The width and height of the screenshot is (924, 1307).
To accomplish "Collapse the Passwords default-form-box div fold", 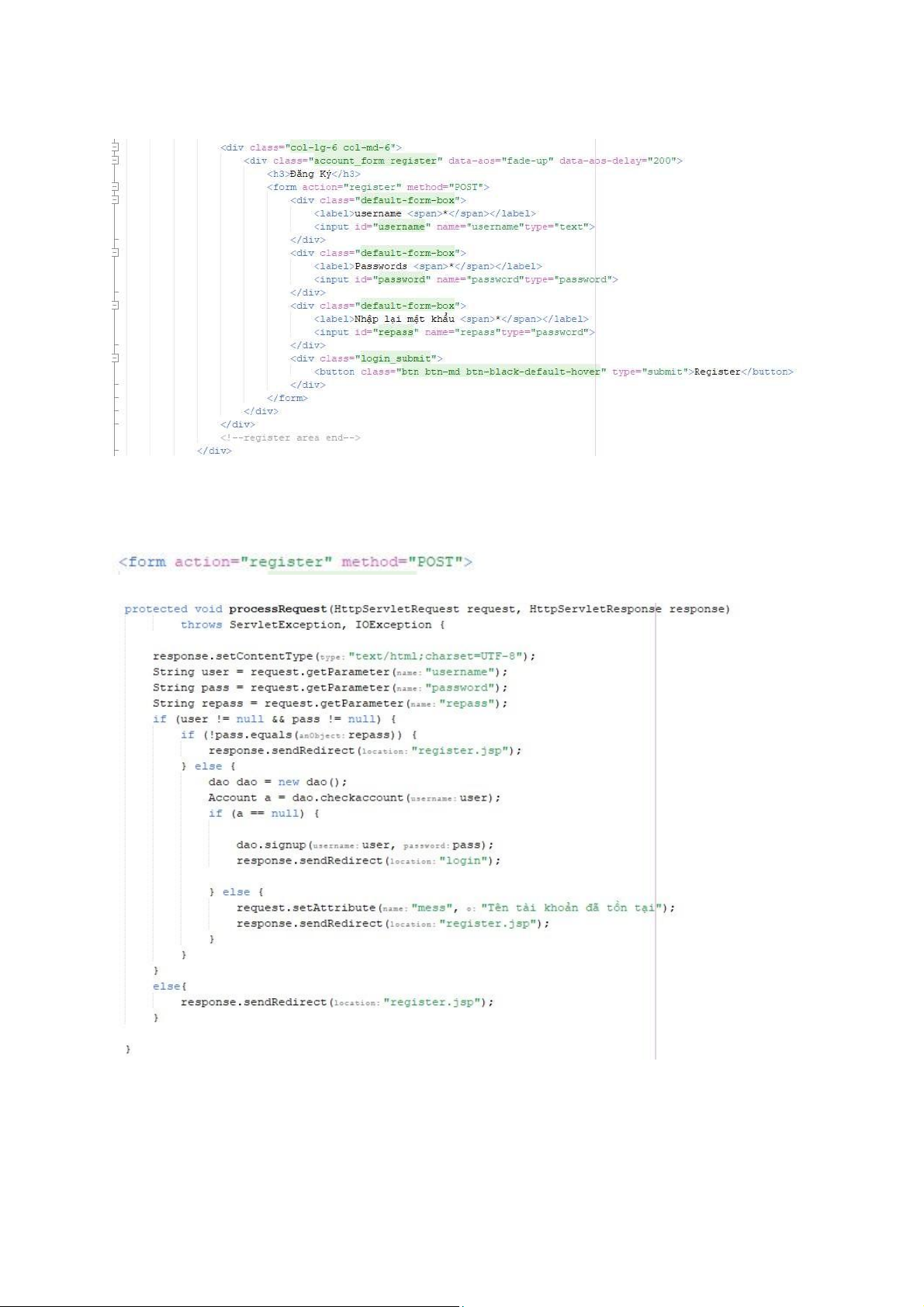I will (x=115, y=253).
